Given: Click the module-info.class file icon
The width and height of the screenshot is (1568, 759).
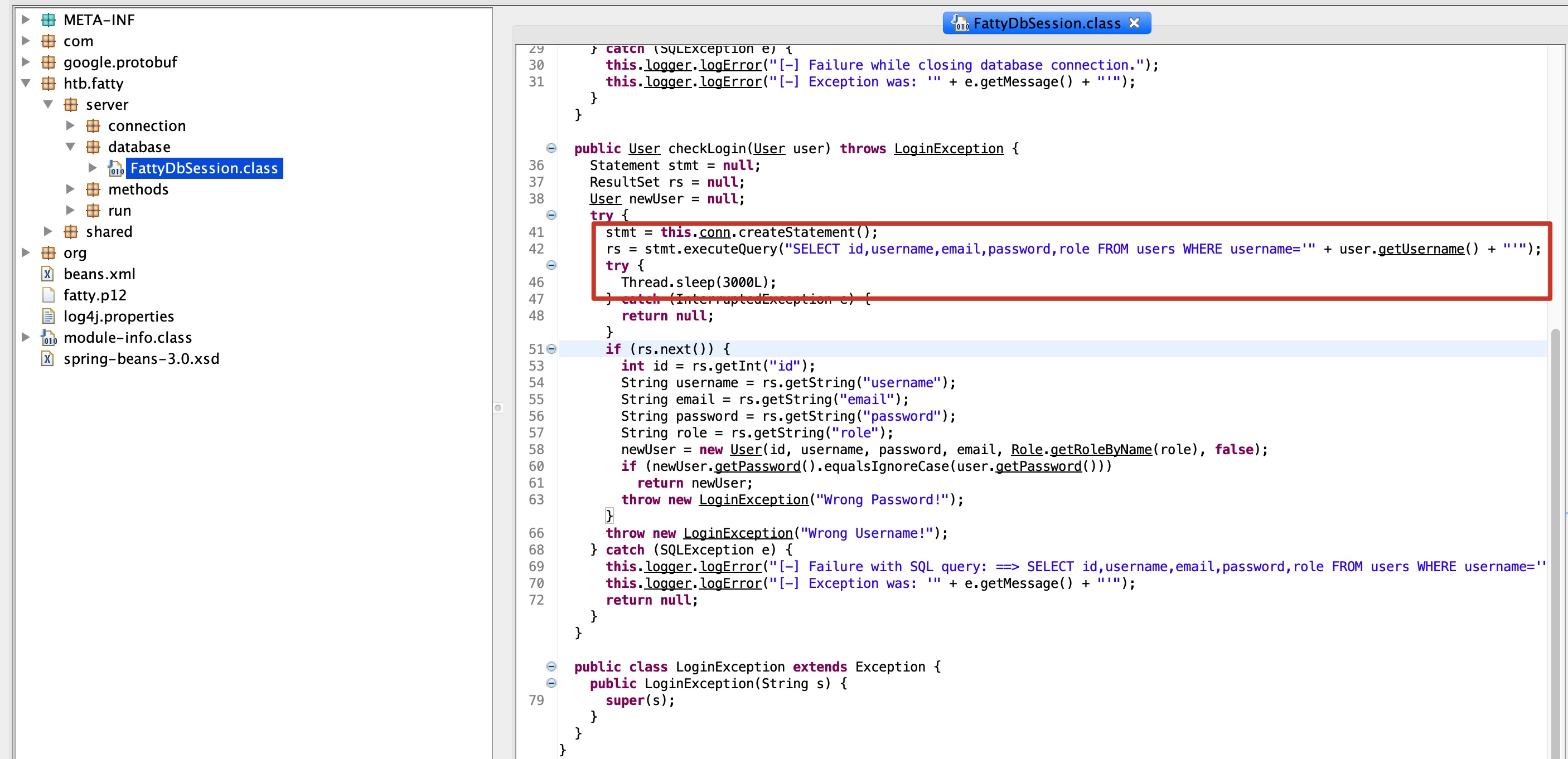Looking at the screenshot, I should point(47,338).
